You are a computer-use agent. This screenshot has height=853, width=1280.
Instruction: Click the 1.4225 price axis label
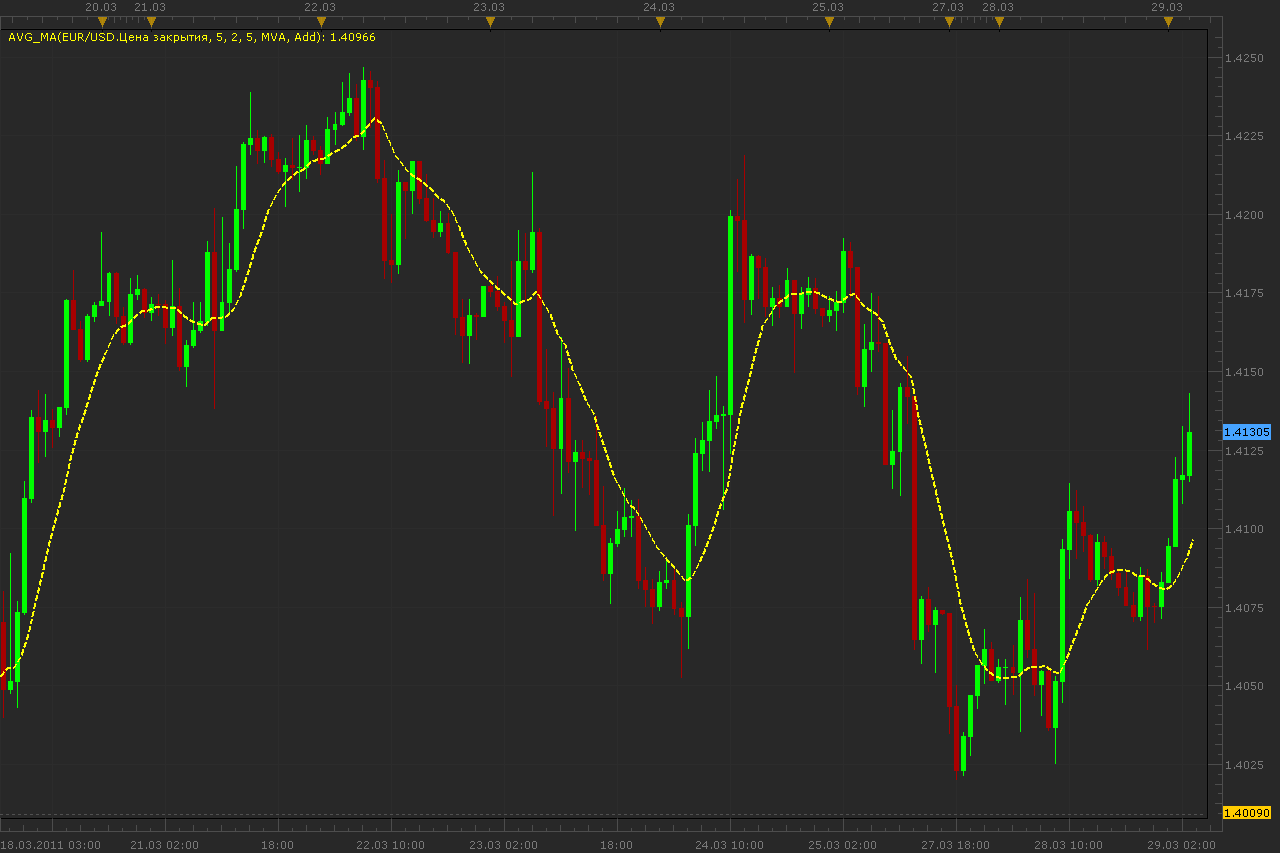click(x=1244, y=137)
